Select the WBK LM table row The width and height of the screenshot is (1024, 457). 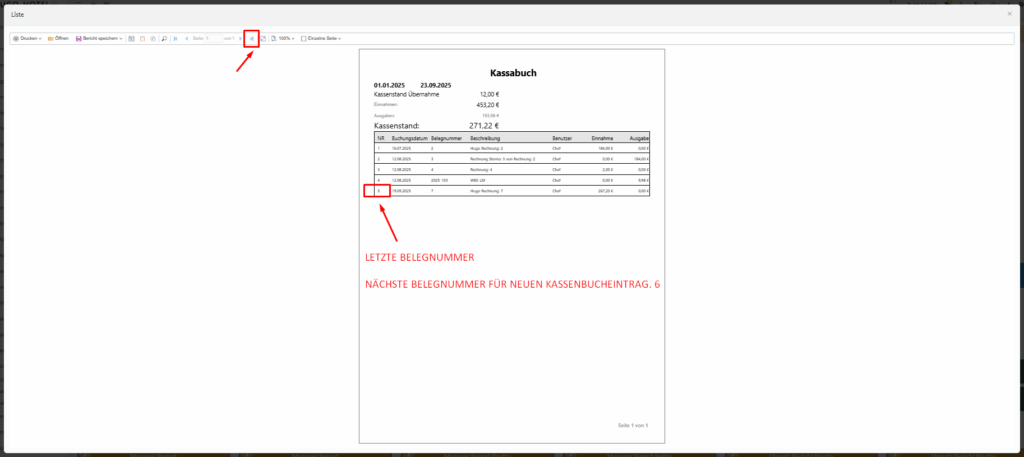(510, 180)
